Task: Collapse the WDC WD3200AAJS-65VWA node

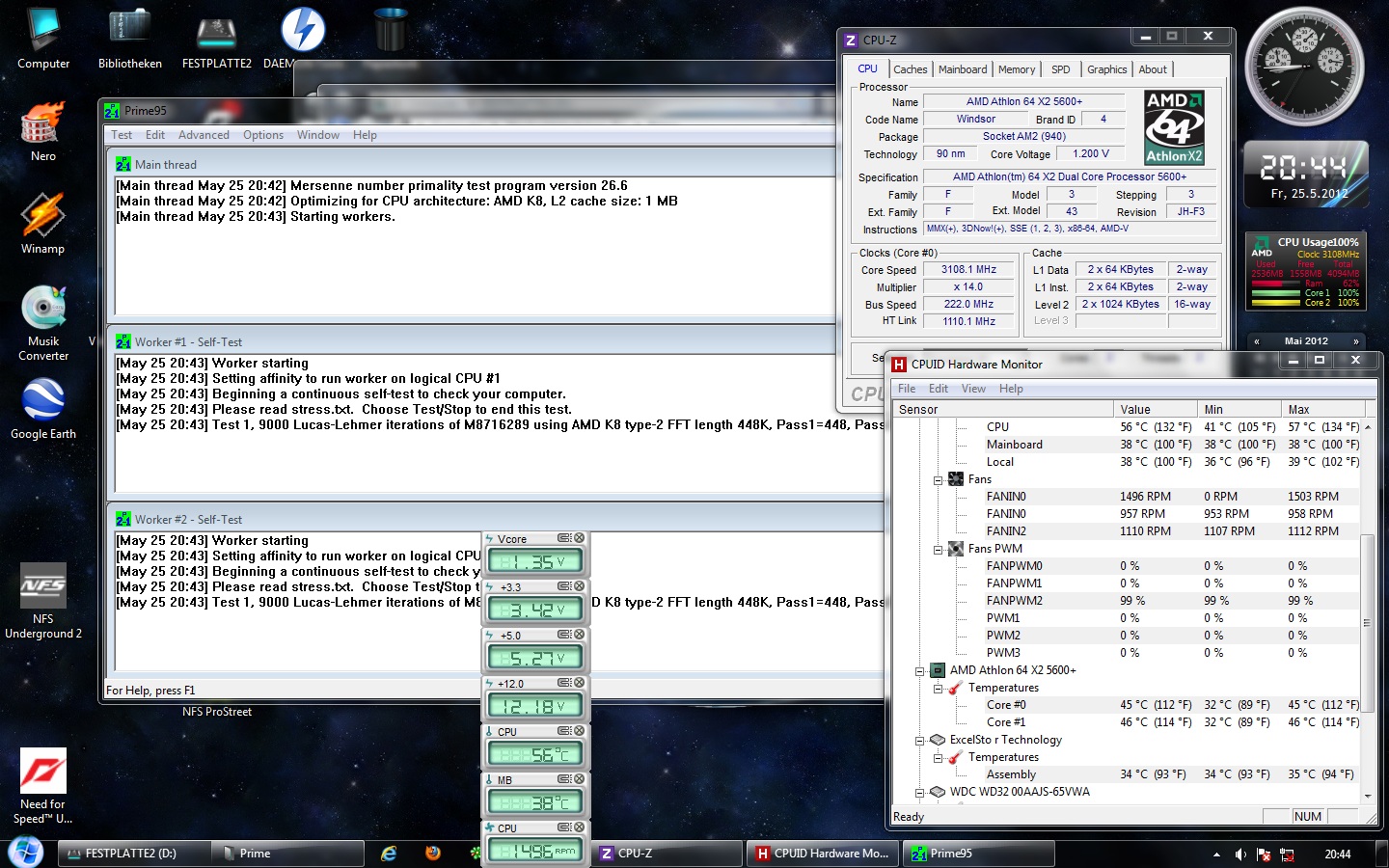Action: [x=920, y=792]
